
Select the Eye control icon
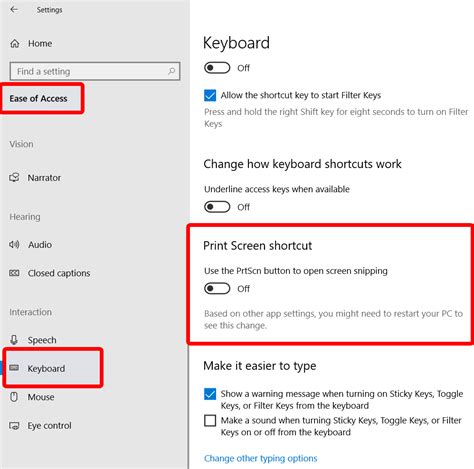click(14, 426)
